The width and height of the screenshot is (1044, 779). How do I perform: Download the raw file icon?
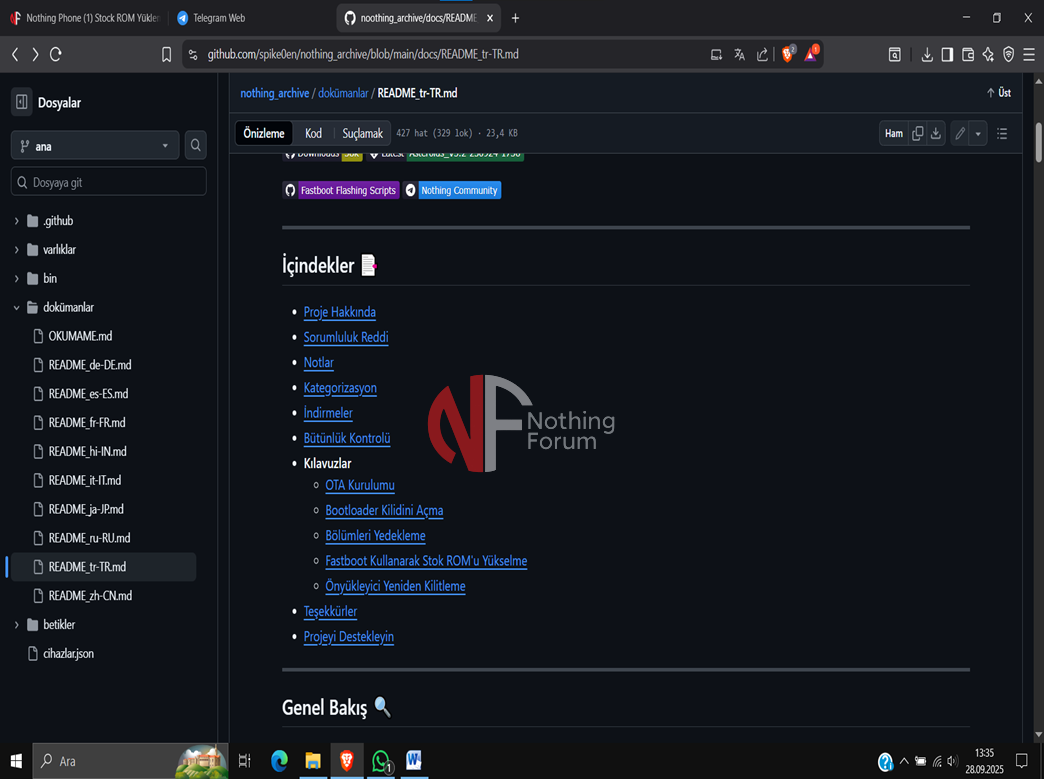click(936, 133)
